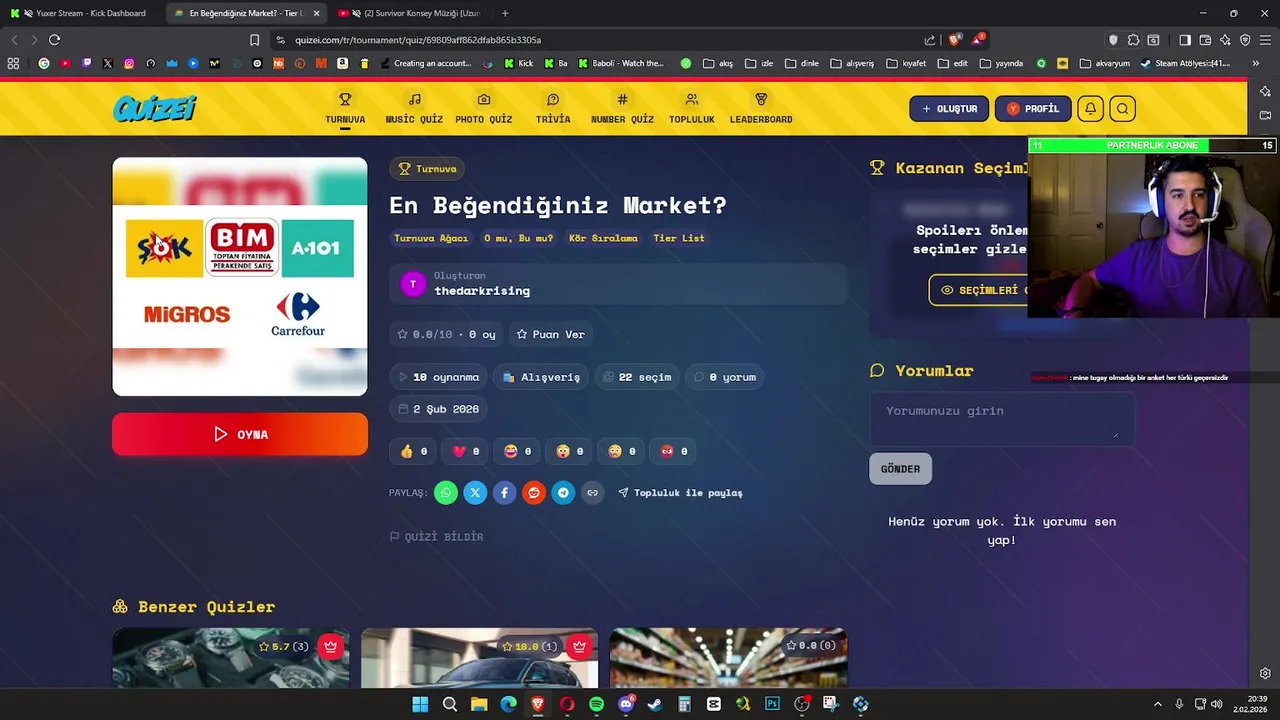React with the laughing emoji
The height and width of the screenshot is (720, 1280).
coord(517,451)
